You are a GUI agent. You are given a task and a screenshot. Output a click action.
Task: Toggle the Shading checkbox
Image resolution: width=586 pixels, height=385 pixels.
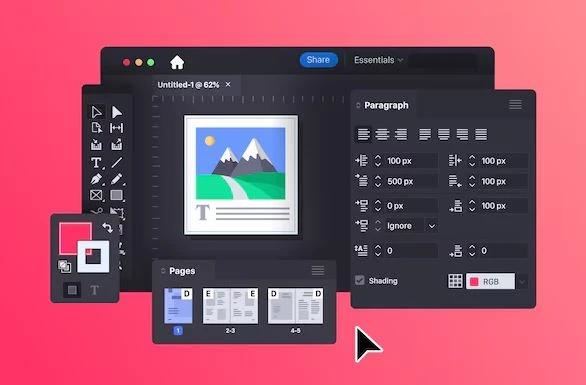[360, 280]
